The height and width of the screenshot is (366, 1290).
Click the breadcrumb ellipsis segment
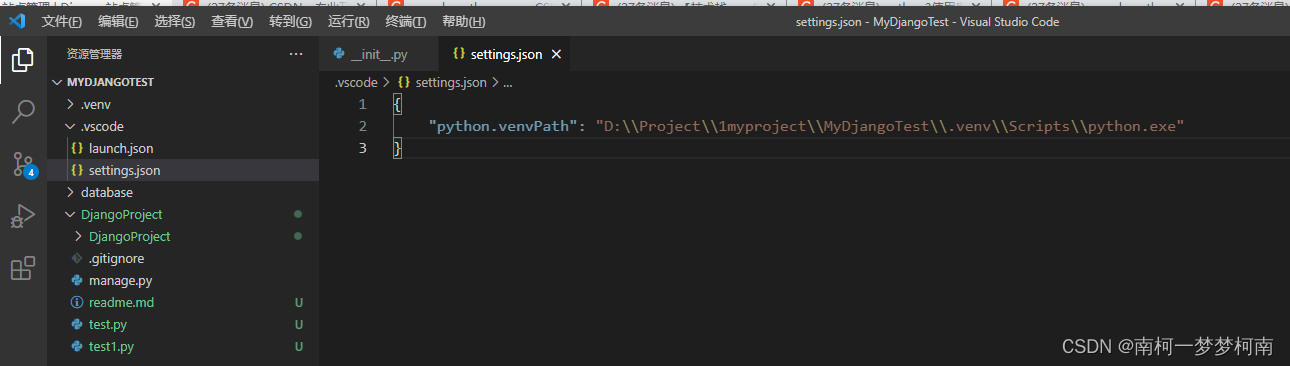[508, 83]
